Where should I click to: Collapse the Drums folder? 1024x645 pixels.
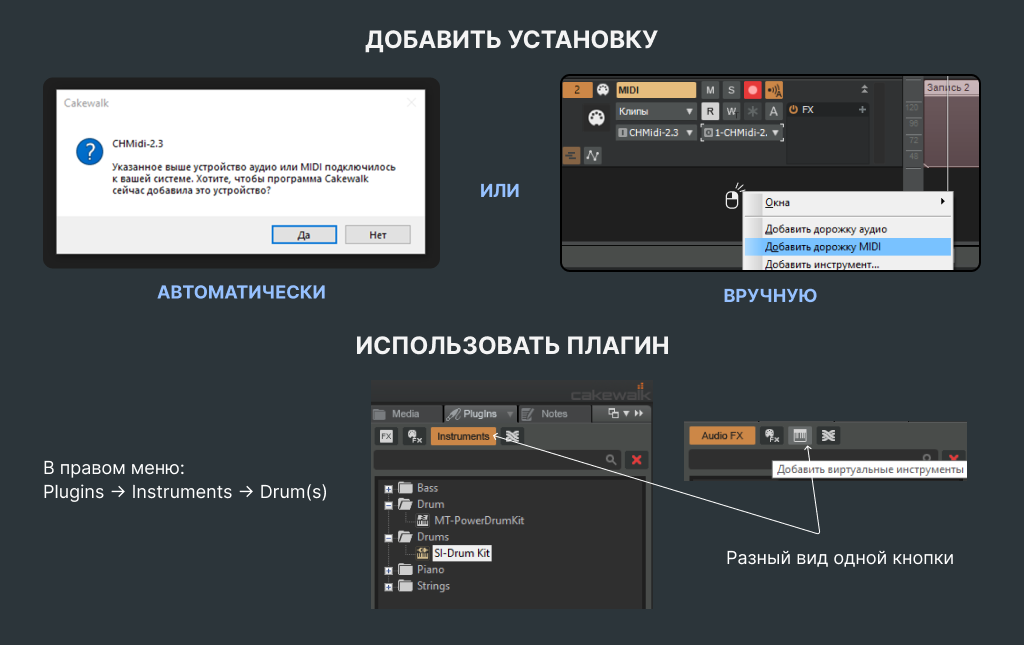(389, 538)
